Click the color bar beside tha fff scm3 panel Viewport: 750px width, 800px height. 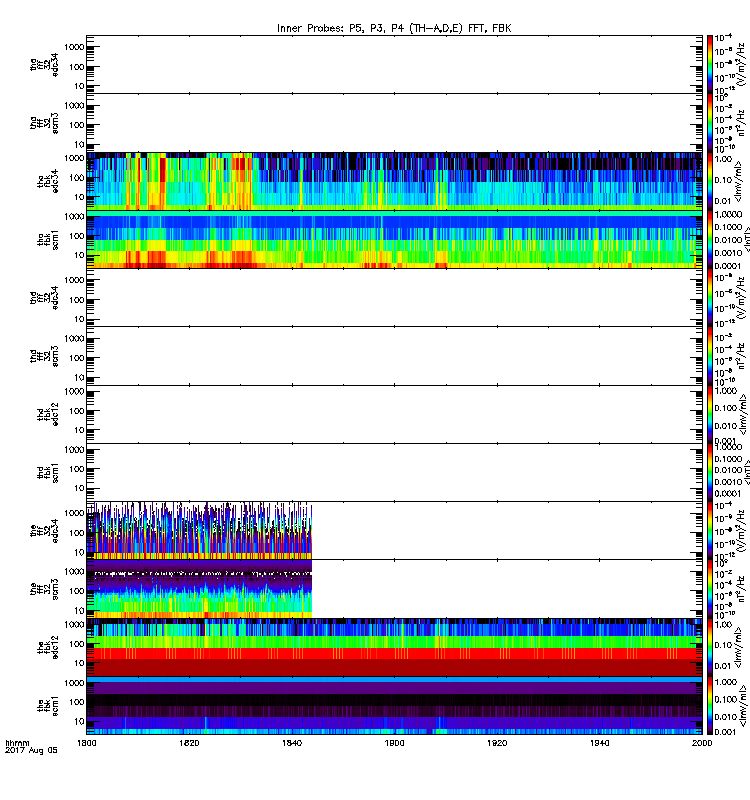(709, 123)
